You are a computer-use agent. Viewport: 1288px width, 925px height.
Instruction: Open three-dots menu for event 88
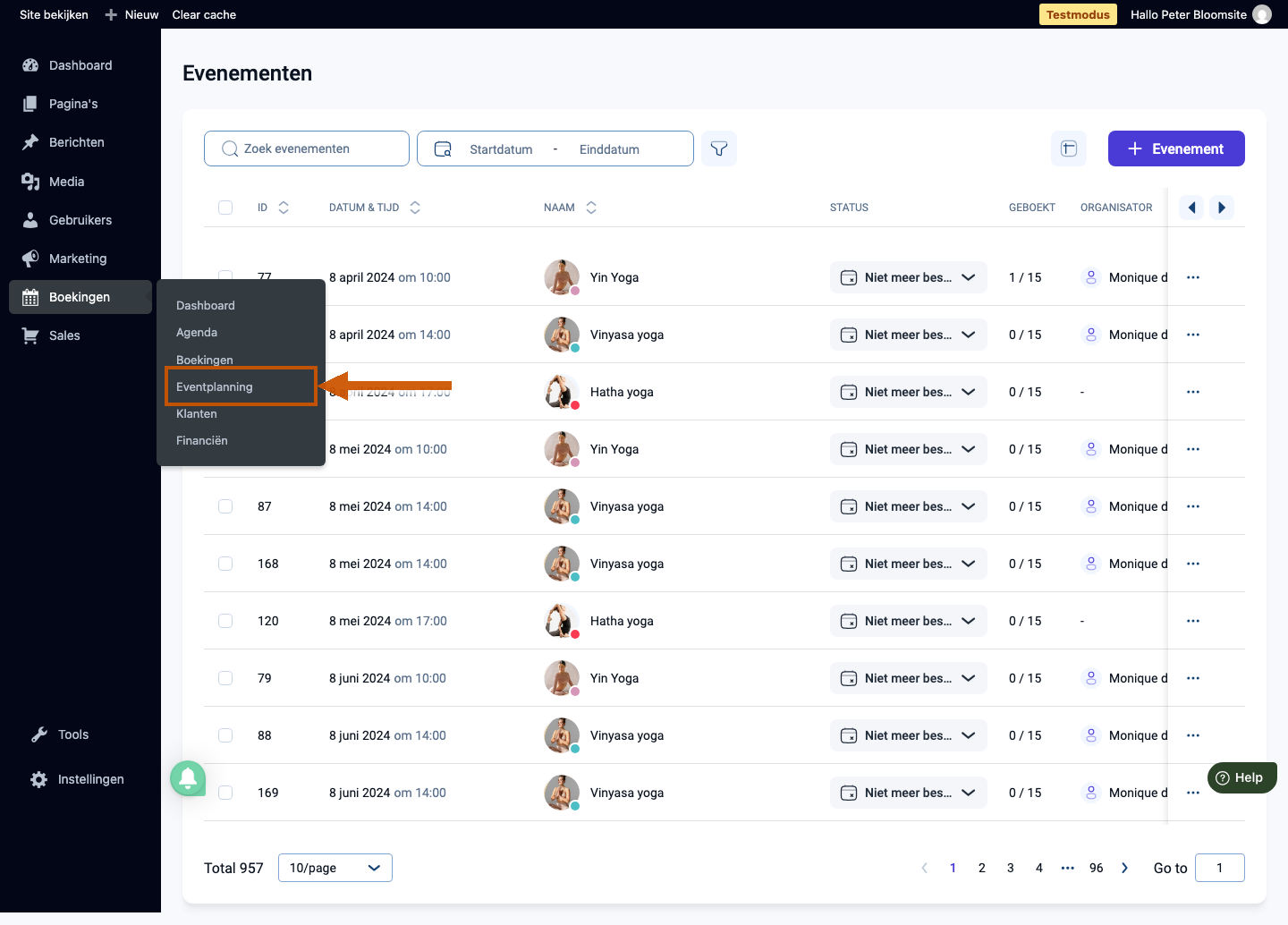point(1192,735)
